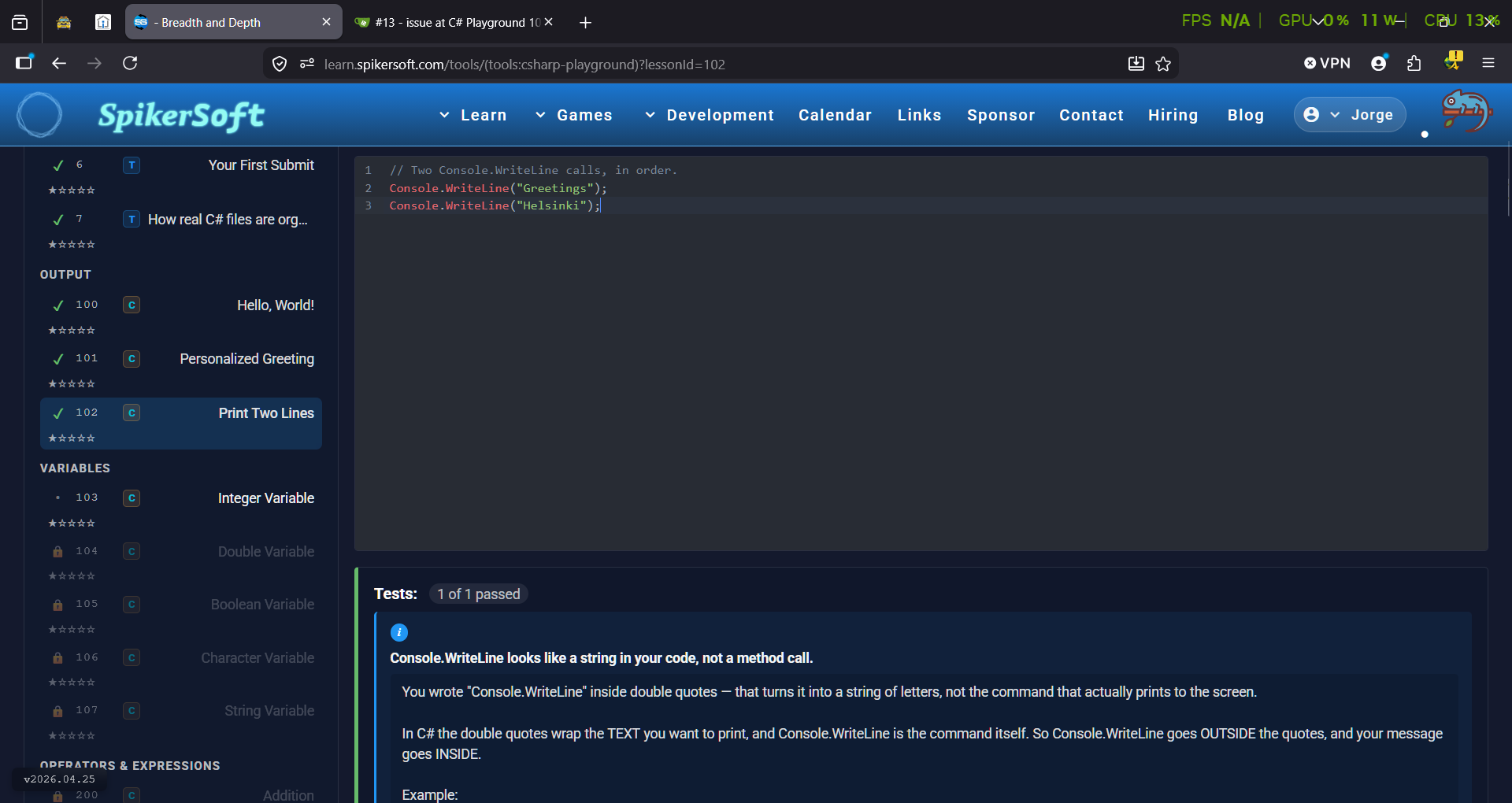Bookmark this page with the star
Screen dimensions: 1512x803
click(x=1163, y=64)
